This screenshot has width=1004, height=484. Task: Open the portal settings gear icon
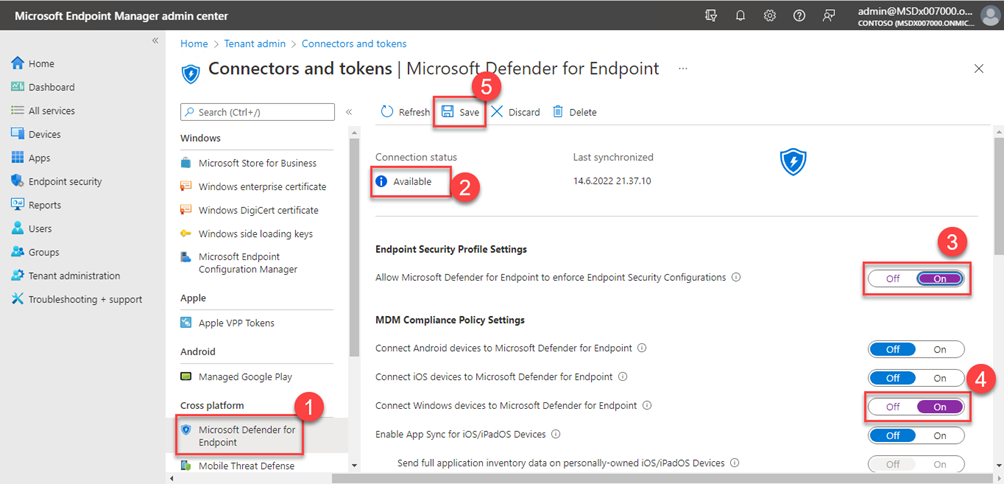tap(770, 16)
